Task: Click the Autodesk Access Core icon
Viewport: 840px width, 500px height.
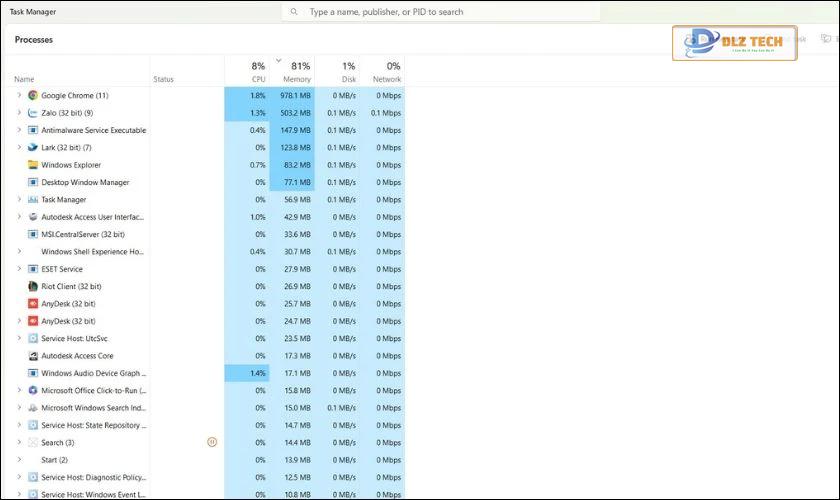Action: click(33, 356)
